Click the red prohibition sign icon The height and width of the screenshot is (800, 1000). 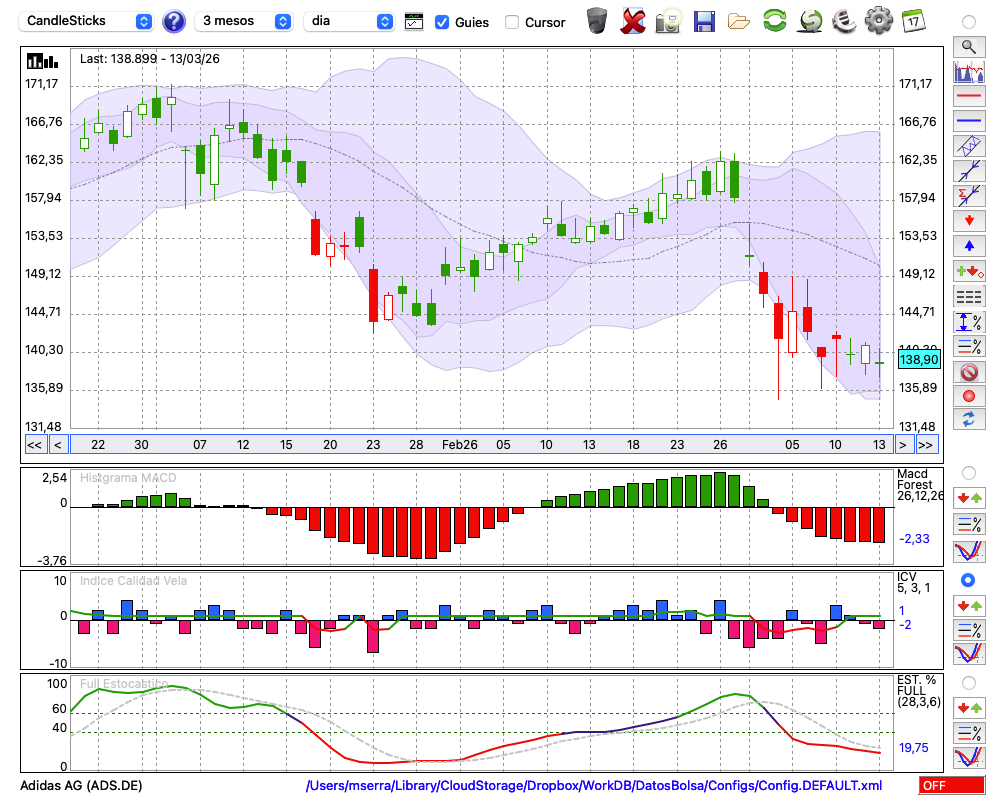[969, 372]
